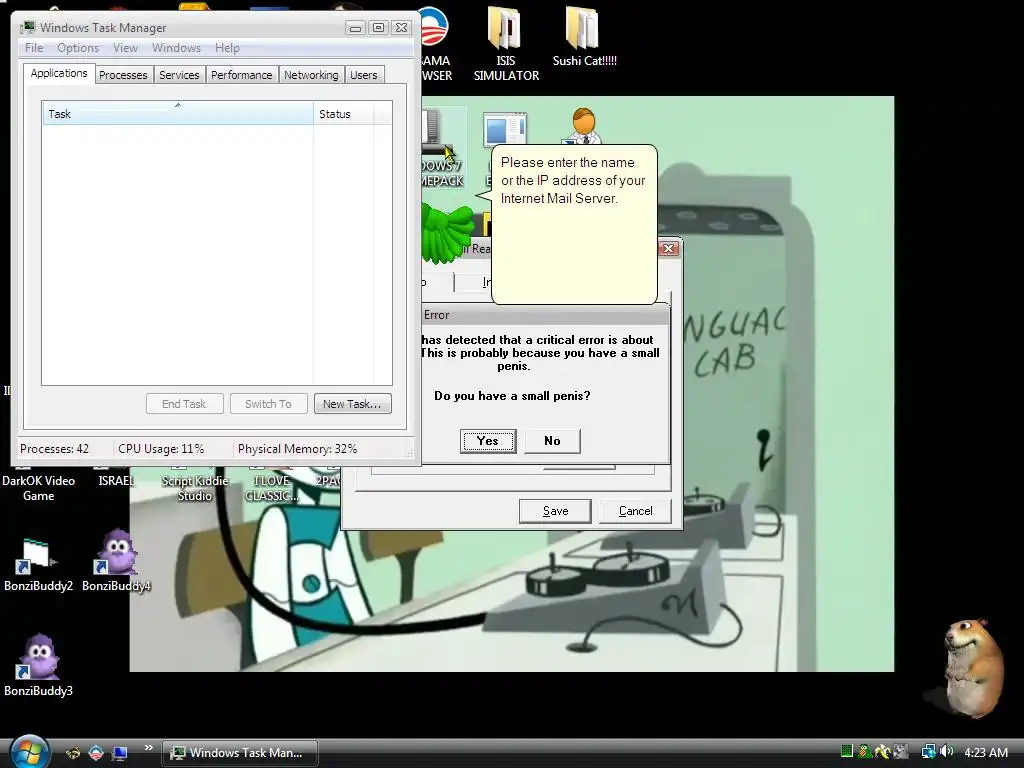Open the File menu in Task Manager
Screen dimensions: 1024x768
(34, 48)
